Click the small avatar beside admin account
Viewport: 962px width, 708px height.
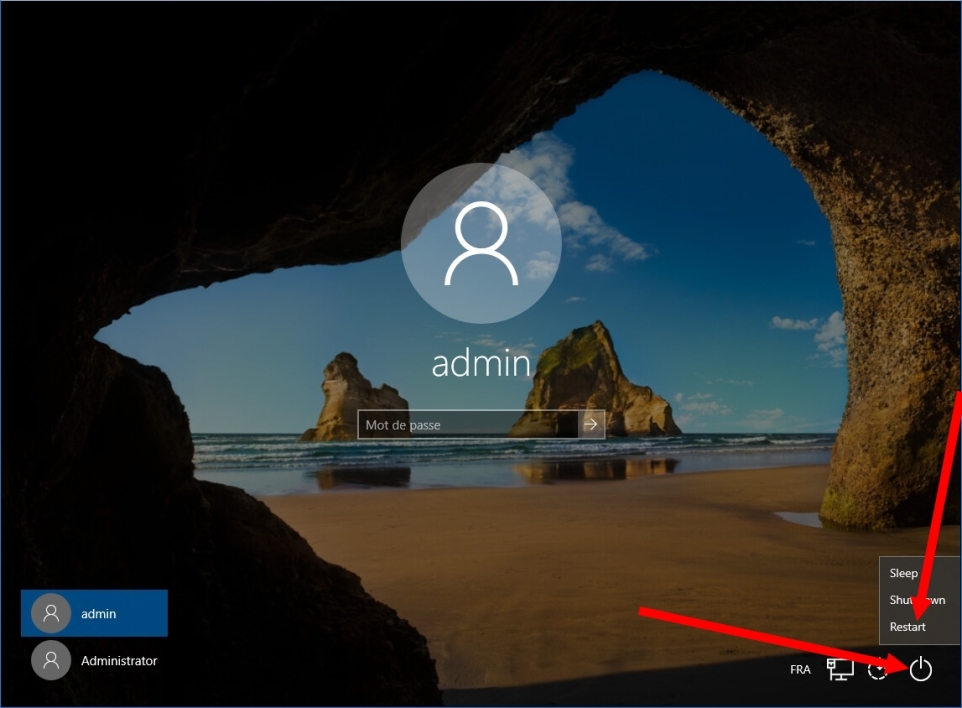pyautogui.click(x=51, y=613)
